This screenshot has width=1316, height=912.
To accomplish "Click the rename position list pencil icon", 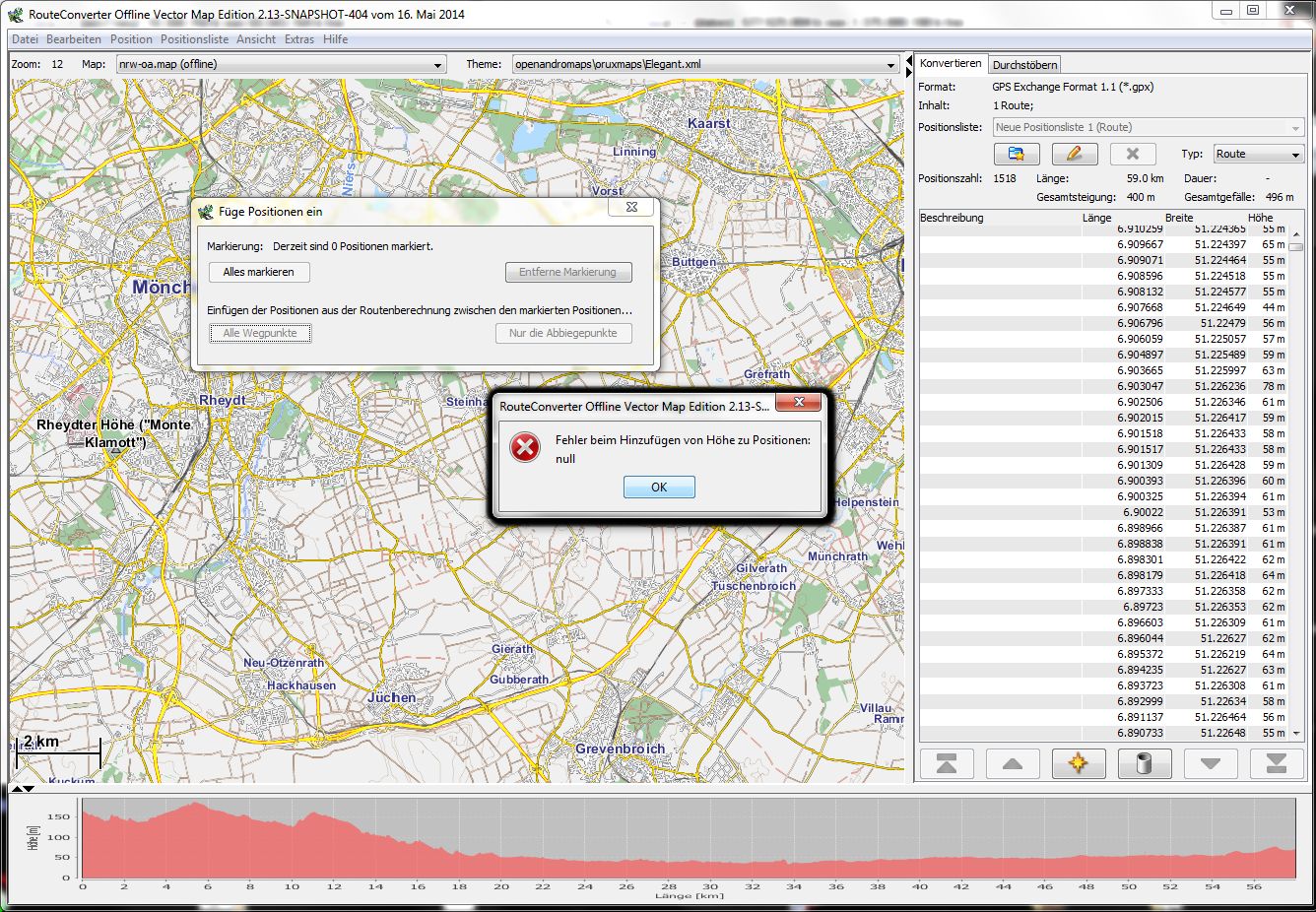I will [1074, 155].
